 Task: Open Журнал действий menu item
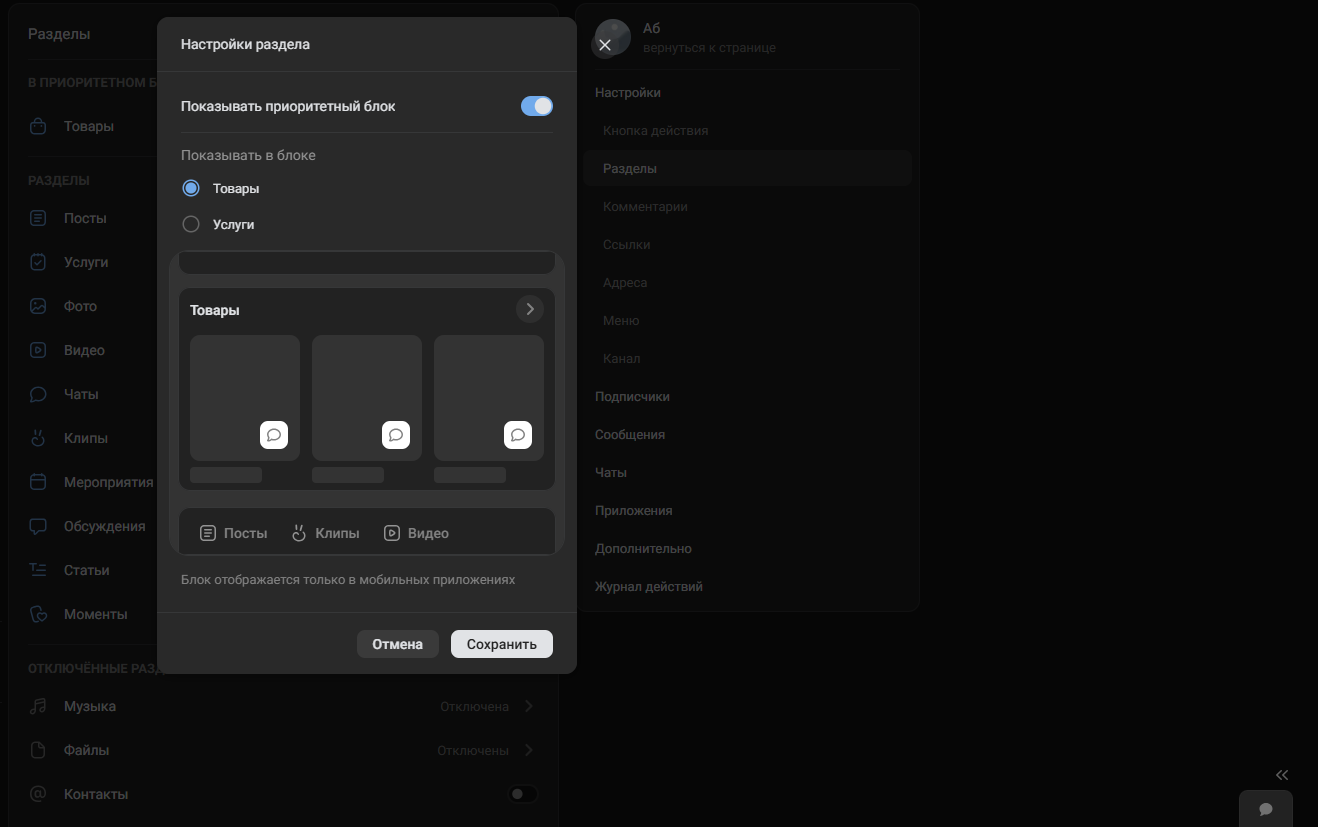pyautogui.click(x=649, y=587)
